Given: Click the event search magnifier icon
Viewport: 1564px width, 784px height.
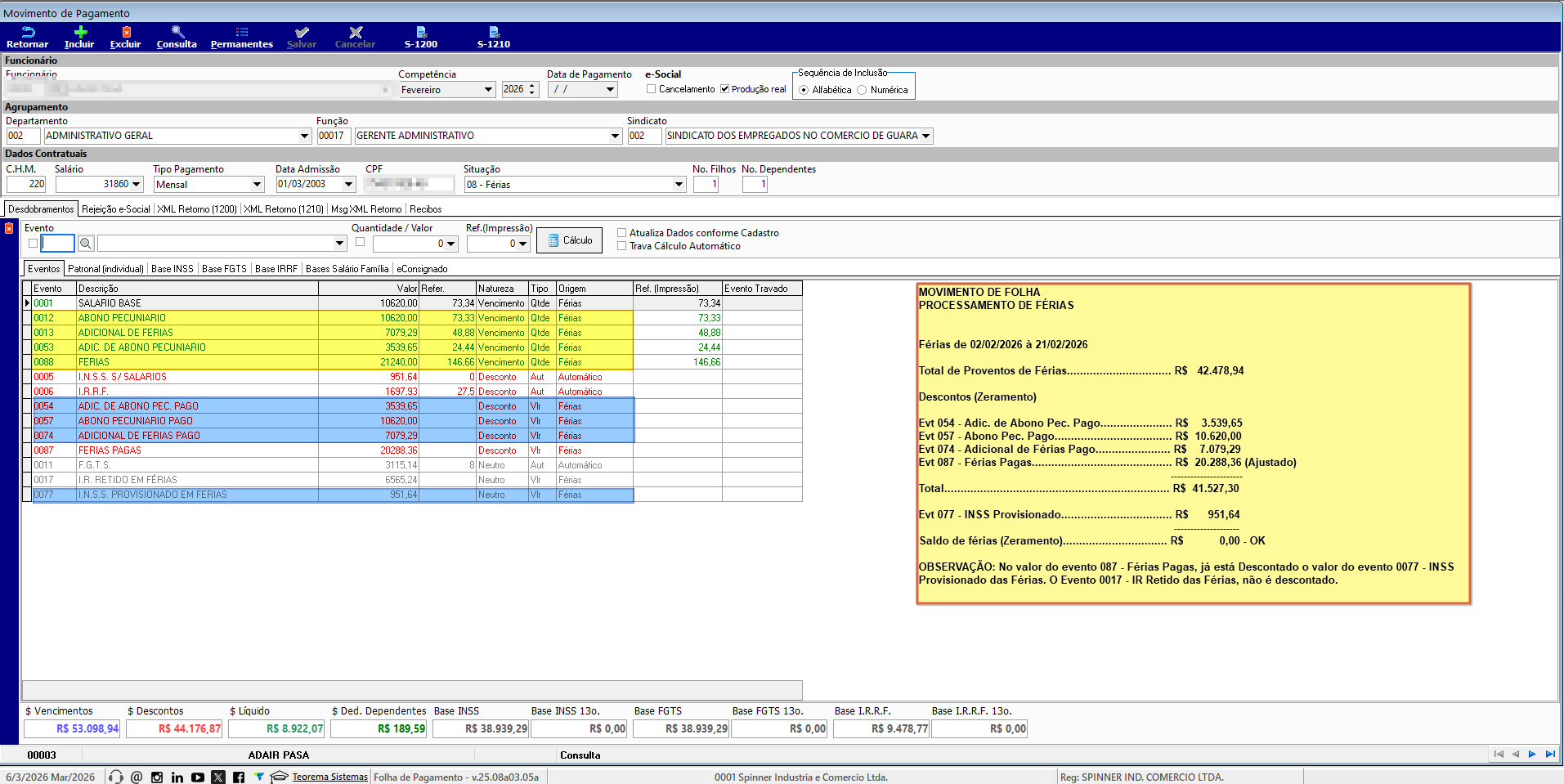Looking at the screenshot, I should tap(86, 244).
